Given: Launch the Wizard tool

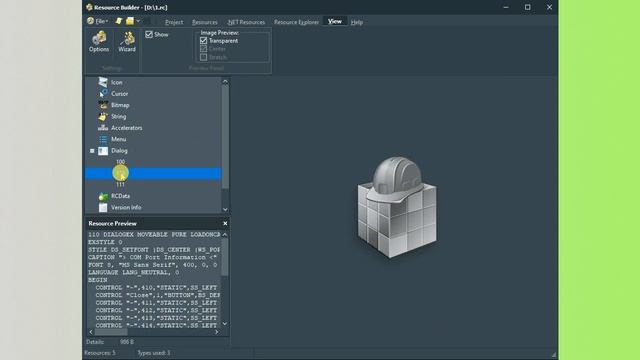Looking at the screenshot, I should [127, 42].
